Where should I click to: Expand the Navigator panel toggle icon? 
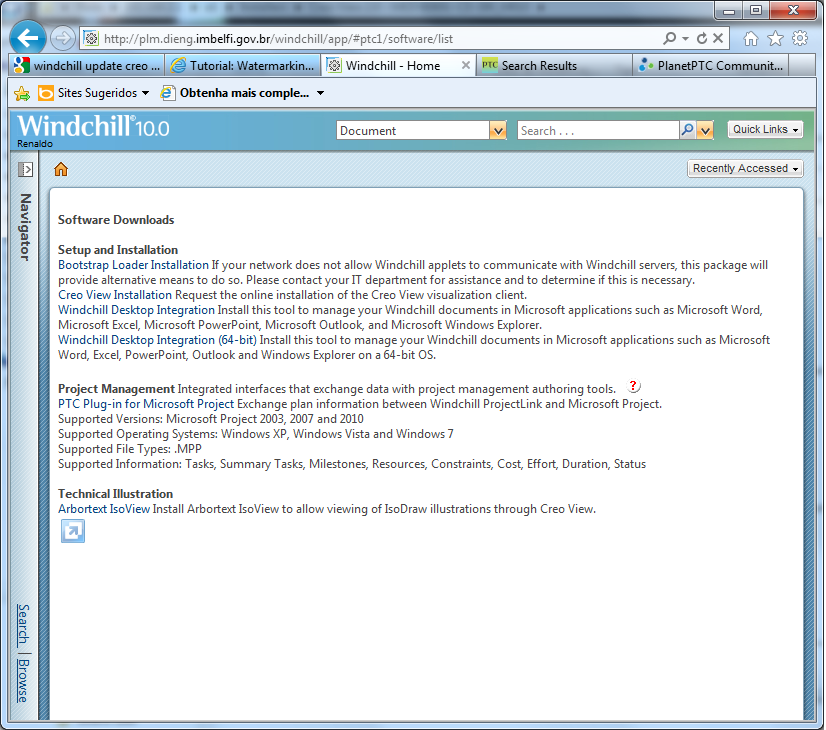point(25,170)
